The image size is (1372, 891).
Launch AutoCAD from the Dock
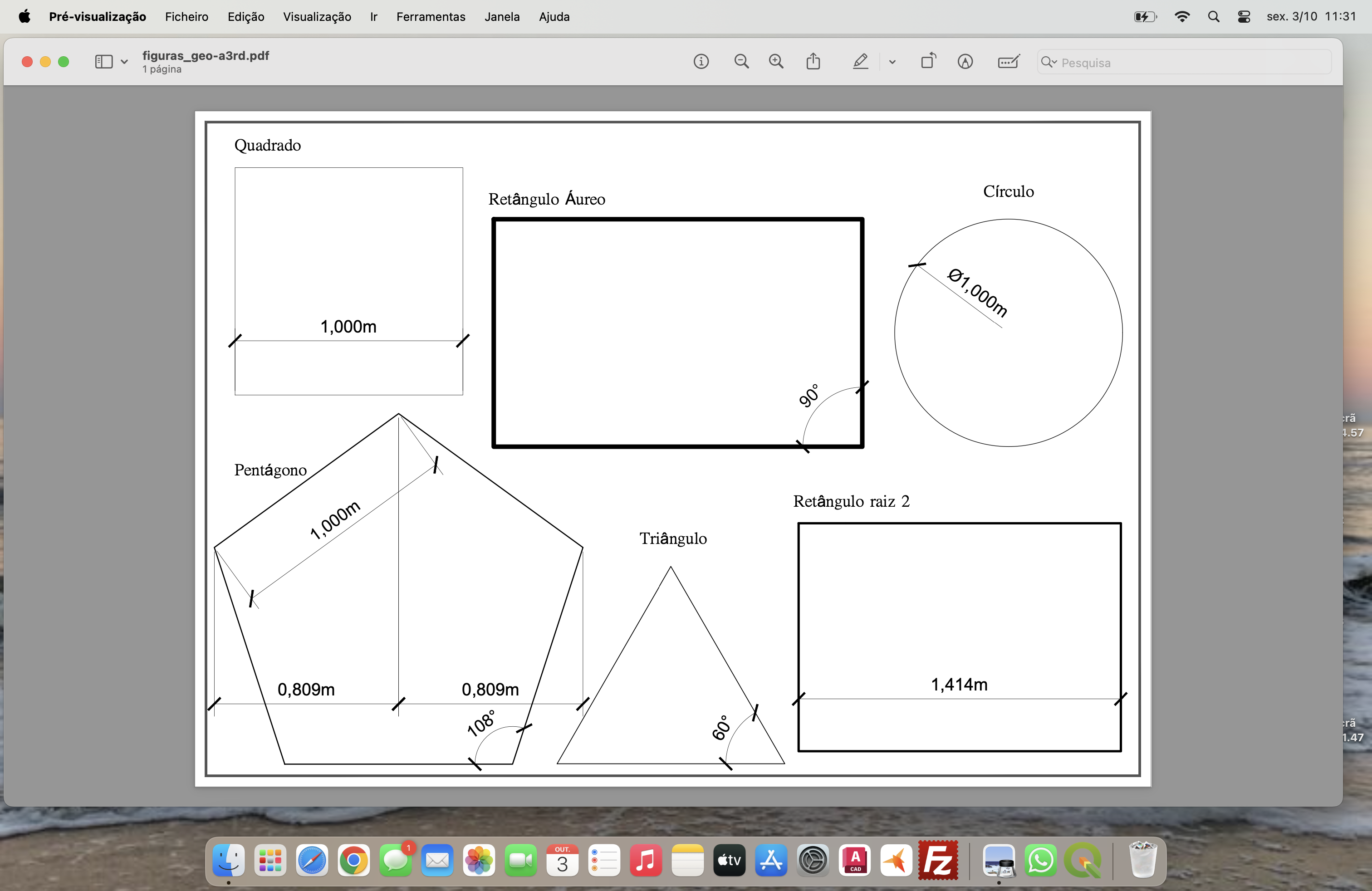click(854, 861)
